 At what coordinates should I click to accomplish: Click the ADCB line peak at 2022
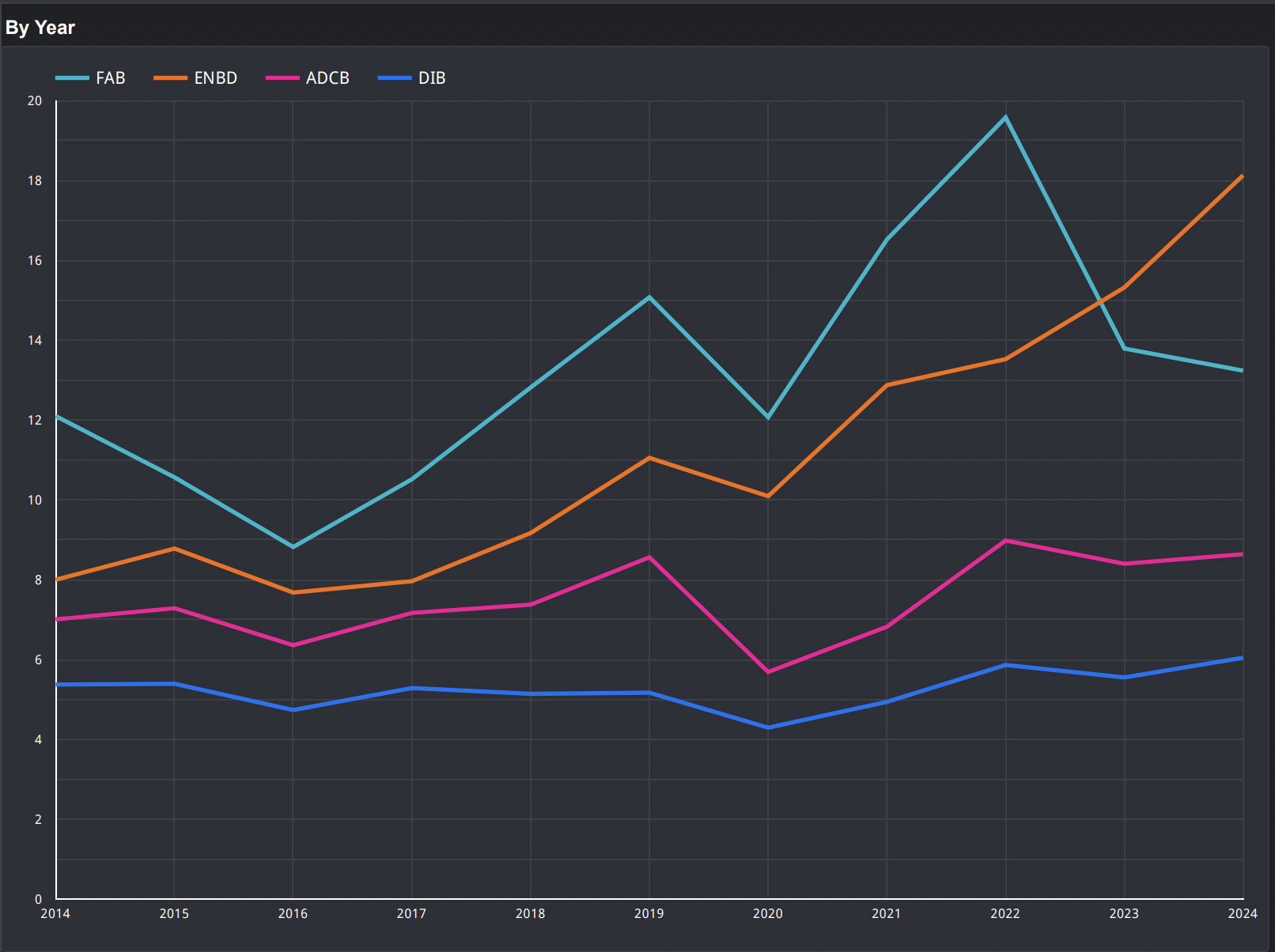(x=1005, y=541)
